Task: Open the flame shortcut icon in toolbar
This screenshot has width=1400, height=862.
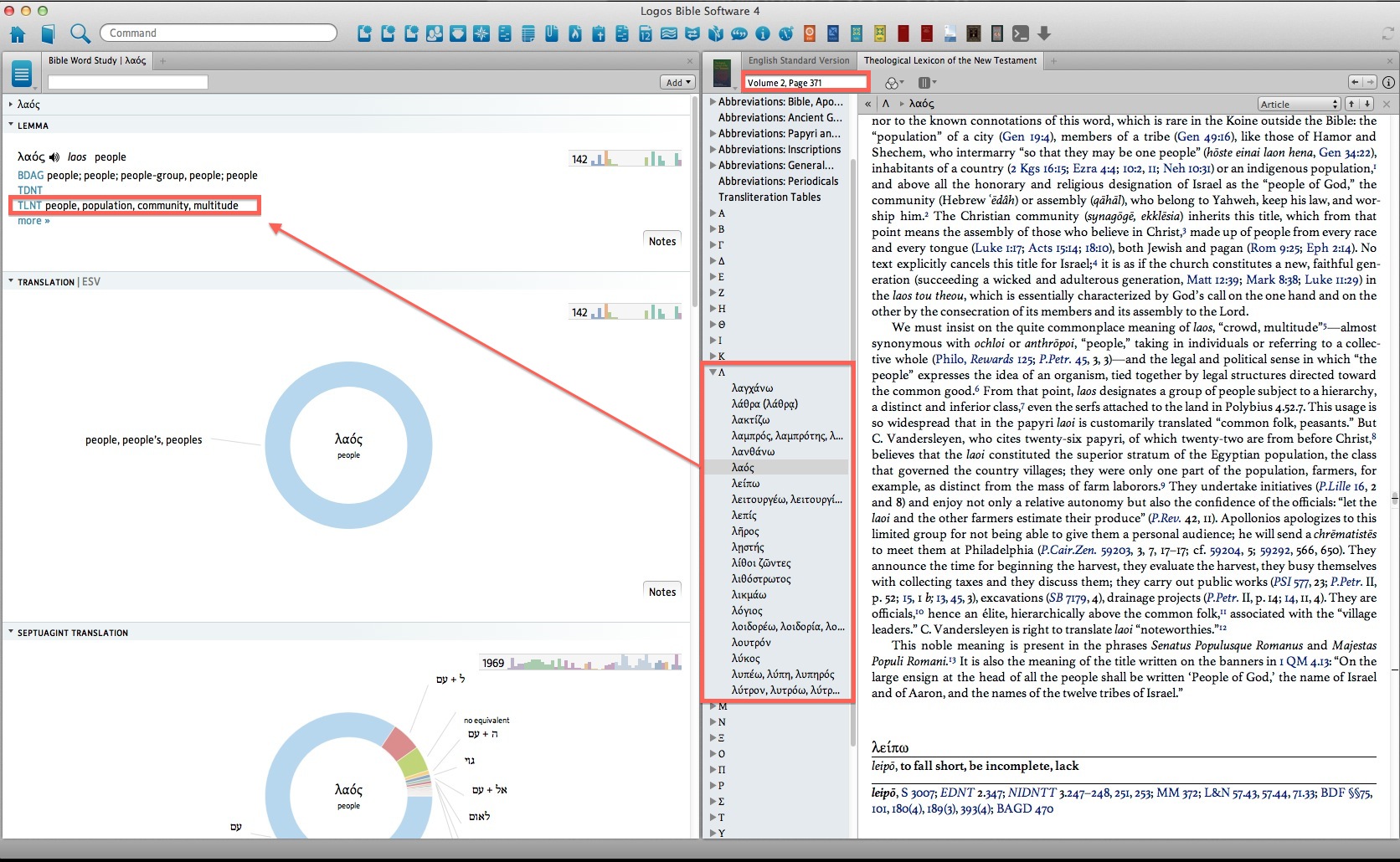Action: pyautogui.click(x=575, y=33)
